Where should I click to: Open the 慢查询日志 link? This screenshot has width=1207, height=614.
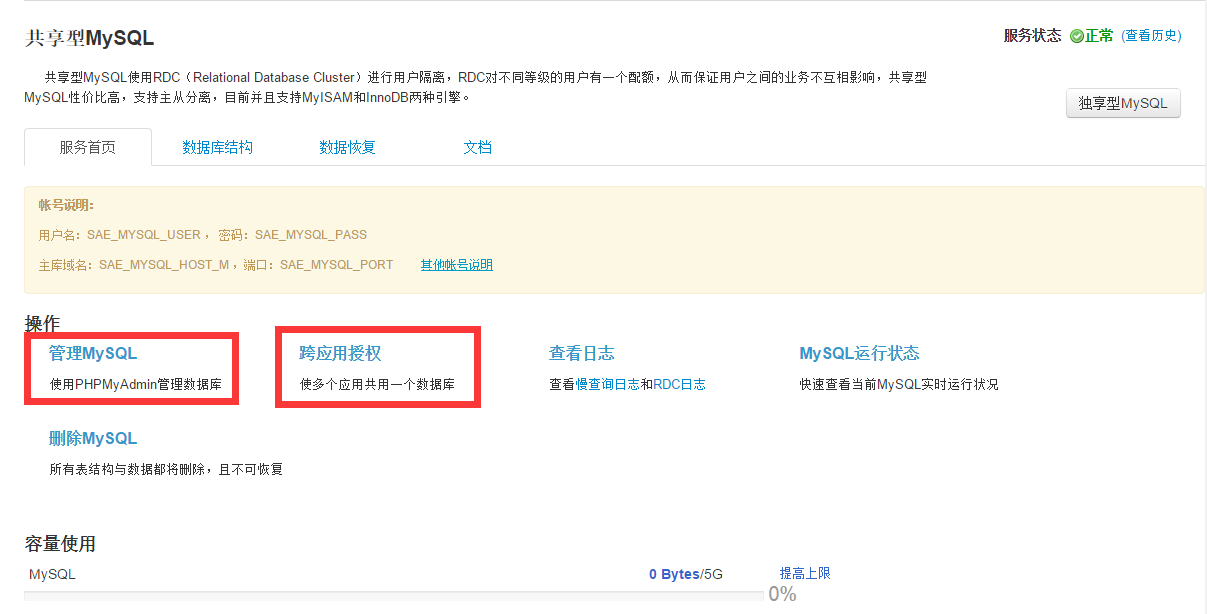pyautogui.click(x=607, y=384)
